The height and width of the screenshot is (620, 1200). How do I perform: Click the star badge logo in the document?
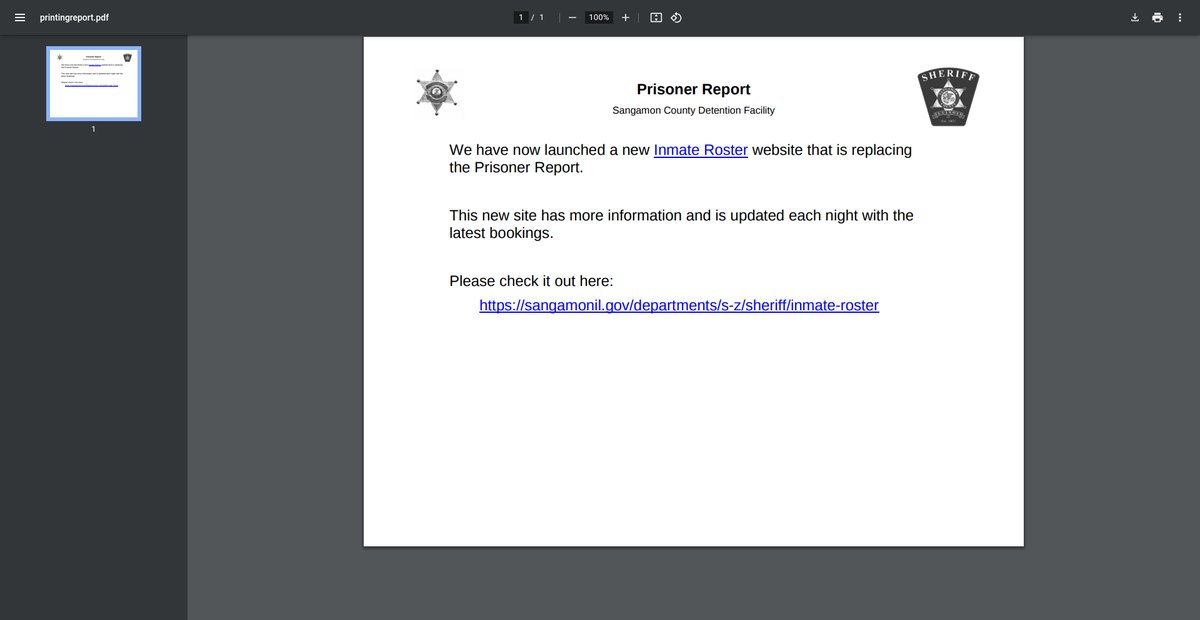click(x=436, y=93)
